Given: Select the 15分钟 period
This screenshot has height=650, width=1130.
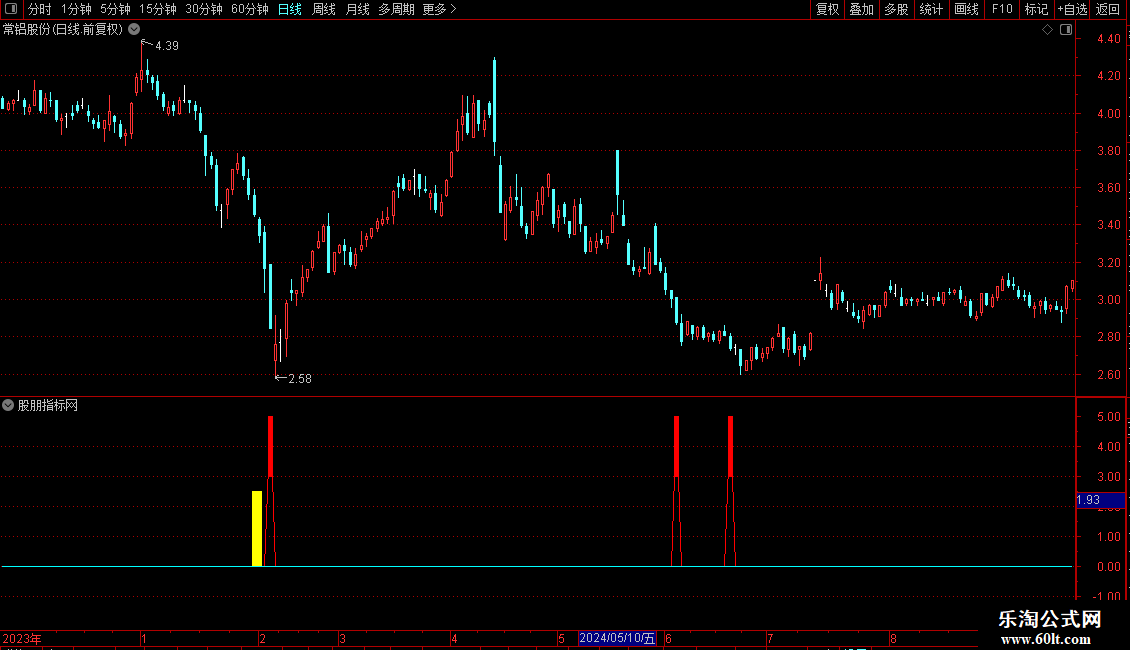Looking at the screenshot, I should [x=158, y=9].
